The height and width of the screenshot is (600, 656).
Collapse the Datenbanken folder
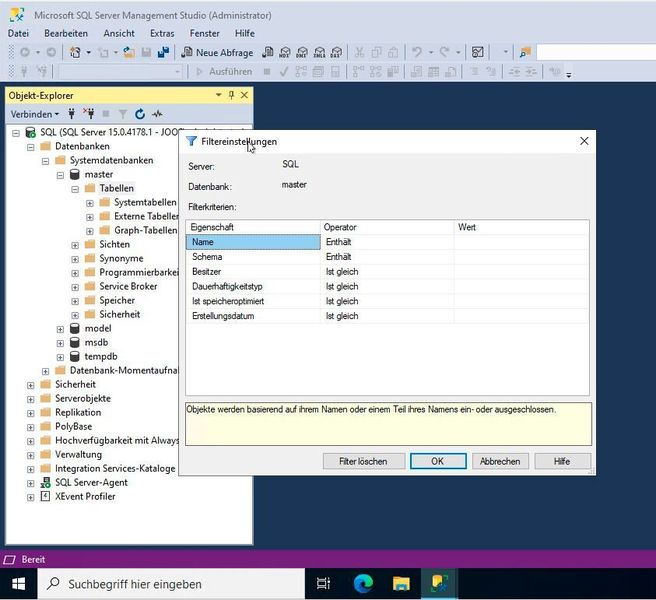coord(31,147)
